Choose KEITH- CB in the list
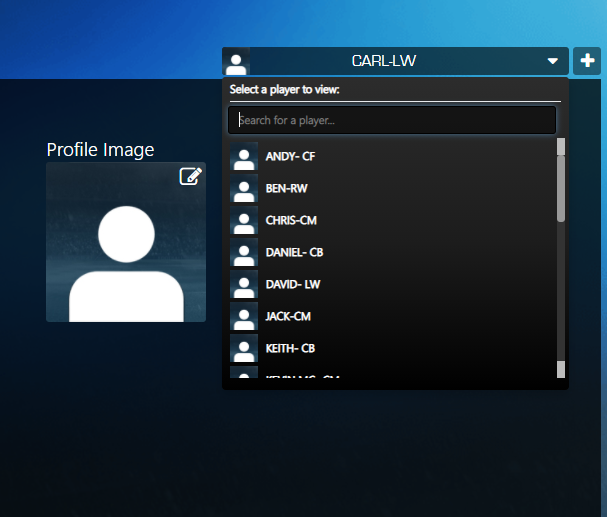Viewport: 607px width, 517px height. pos(393,348)
